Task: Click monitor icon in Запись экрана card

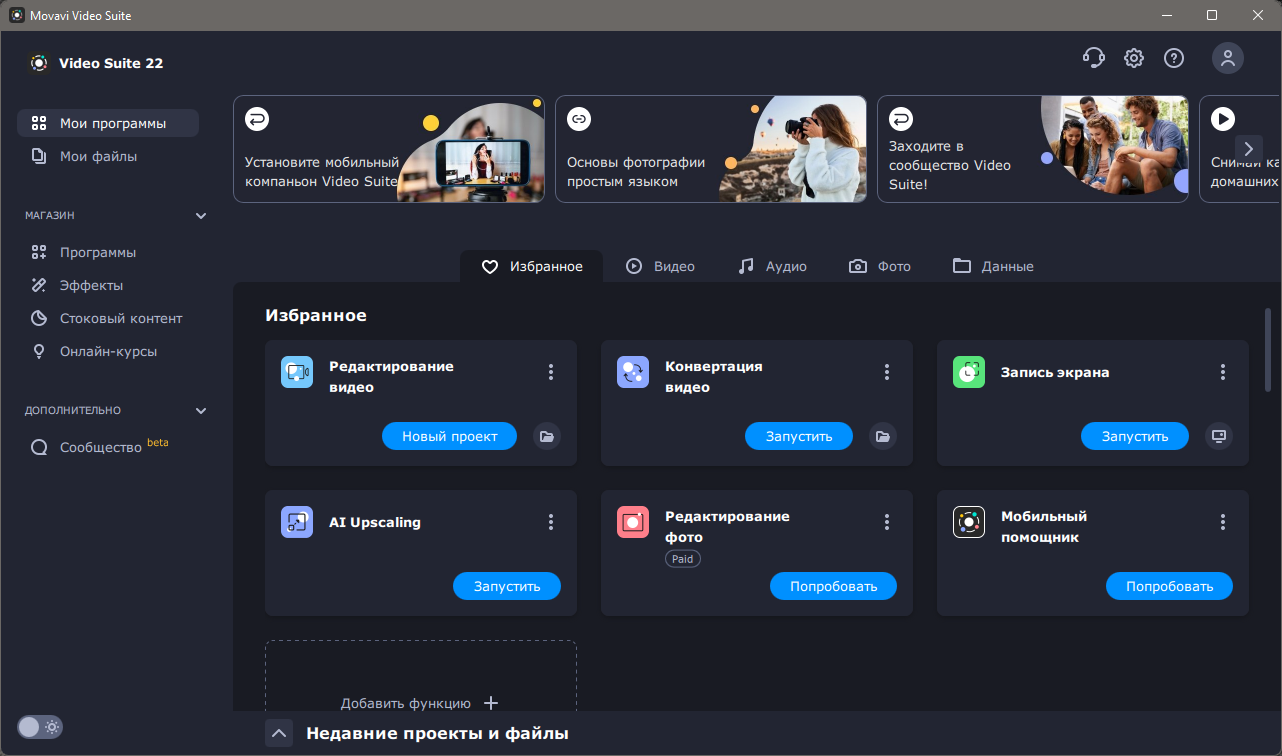Action: click(1218, 436)
